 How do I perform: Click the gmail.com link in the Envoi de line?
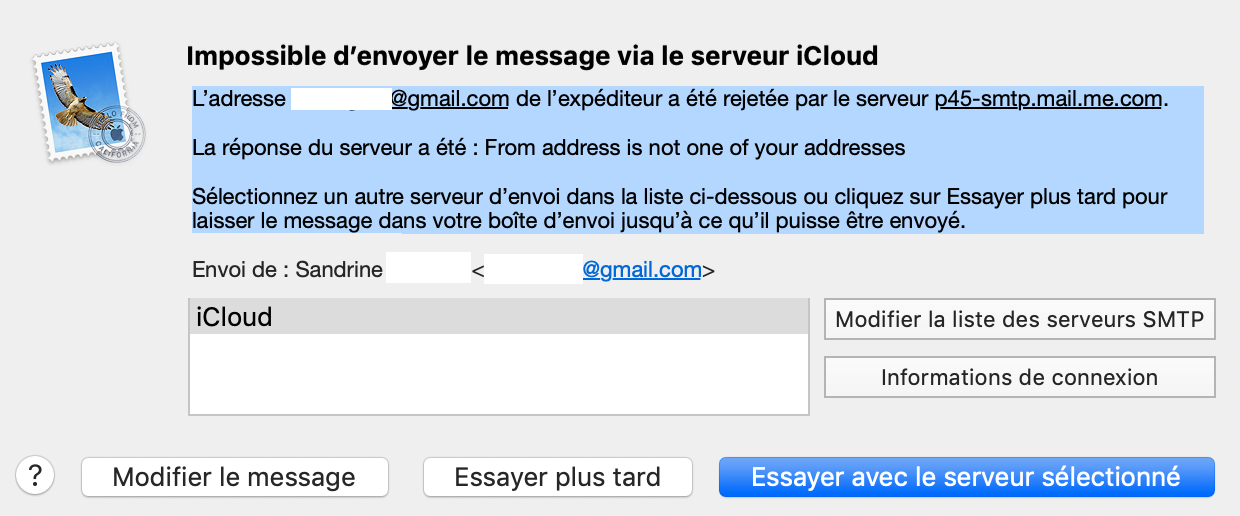(642, 269)
